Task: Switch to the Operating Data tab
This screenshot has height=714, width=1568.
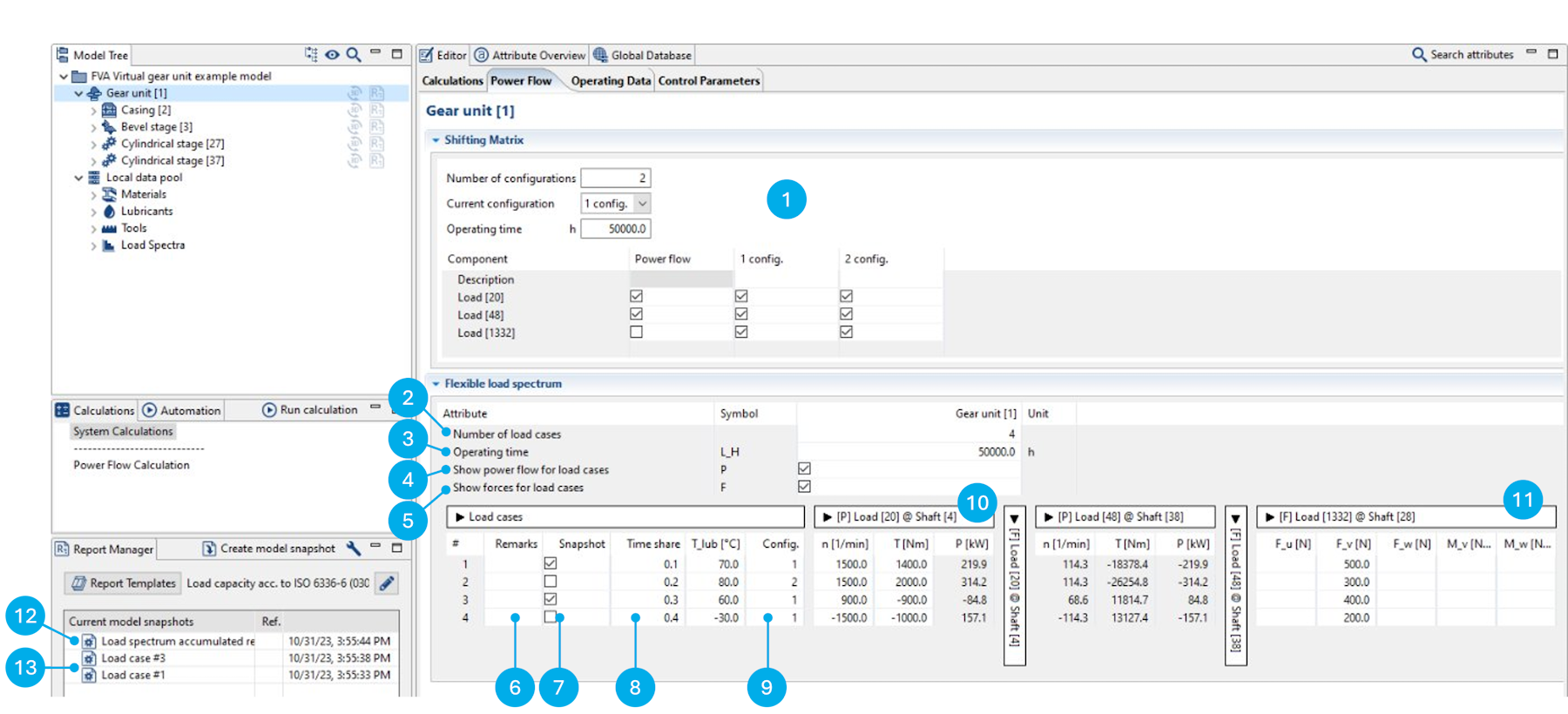Action: 611,81
